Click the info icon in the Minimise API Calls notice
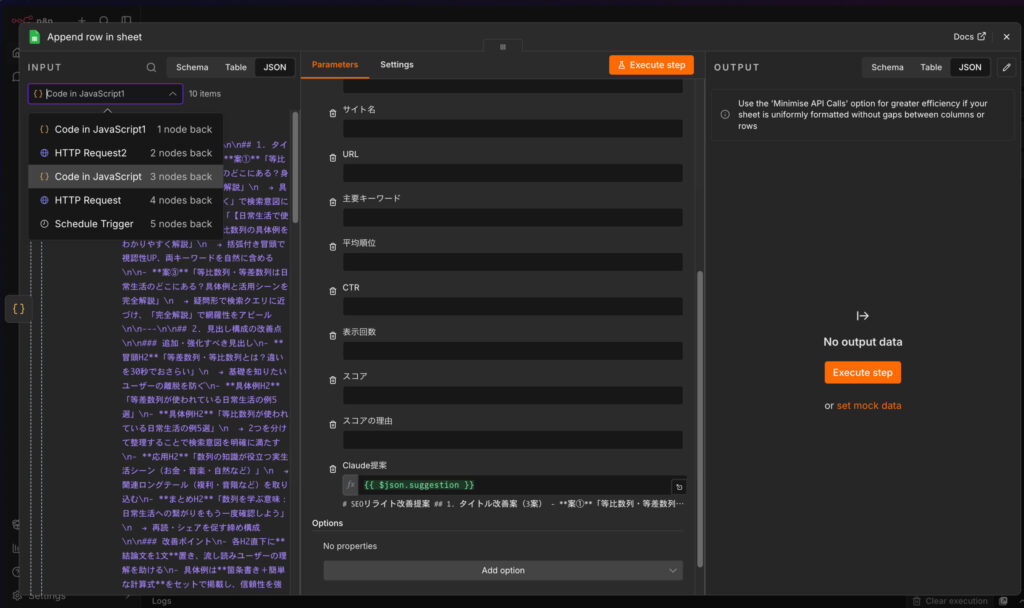Image resolution: width=1024 pixels, height=608 pixels. [x=725, y=114]
